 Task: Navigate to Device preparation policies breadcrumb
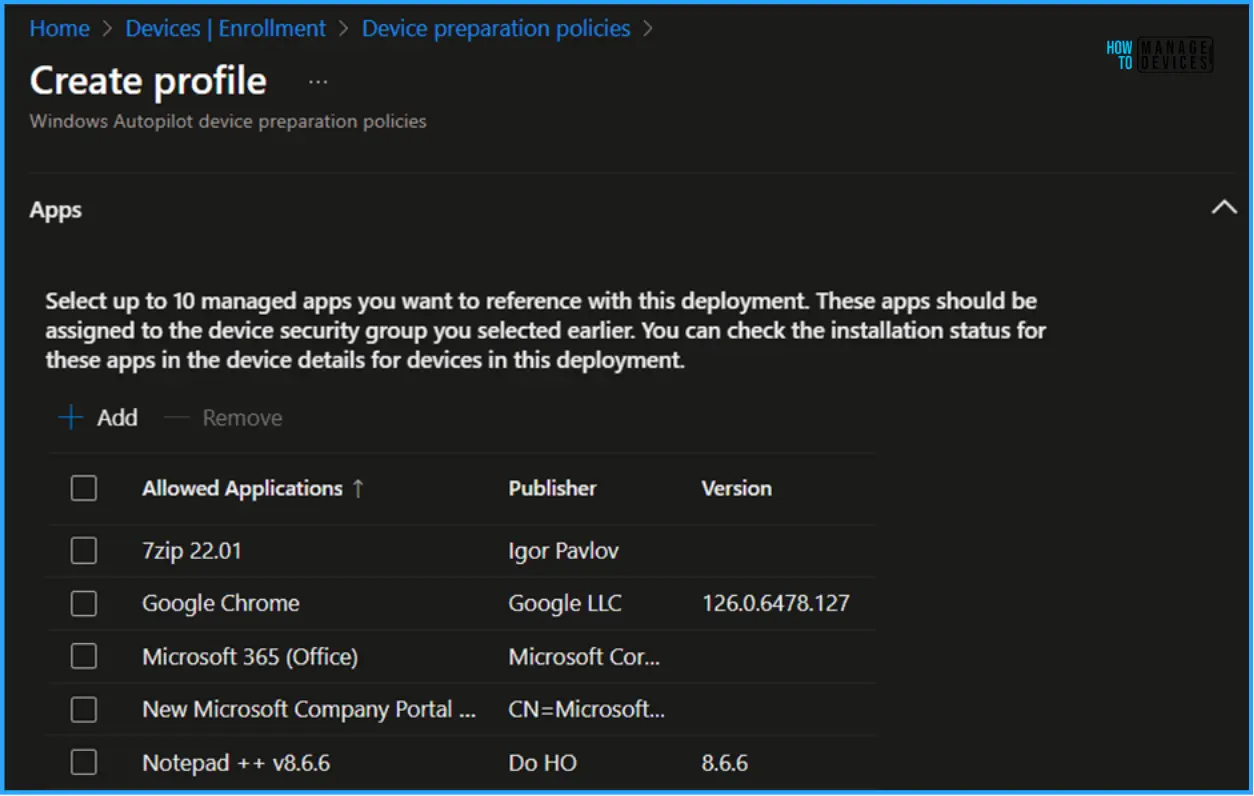click(496, 28)
